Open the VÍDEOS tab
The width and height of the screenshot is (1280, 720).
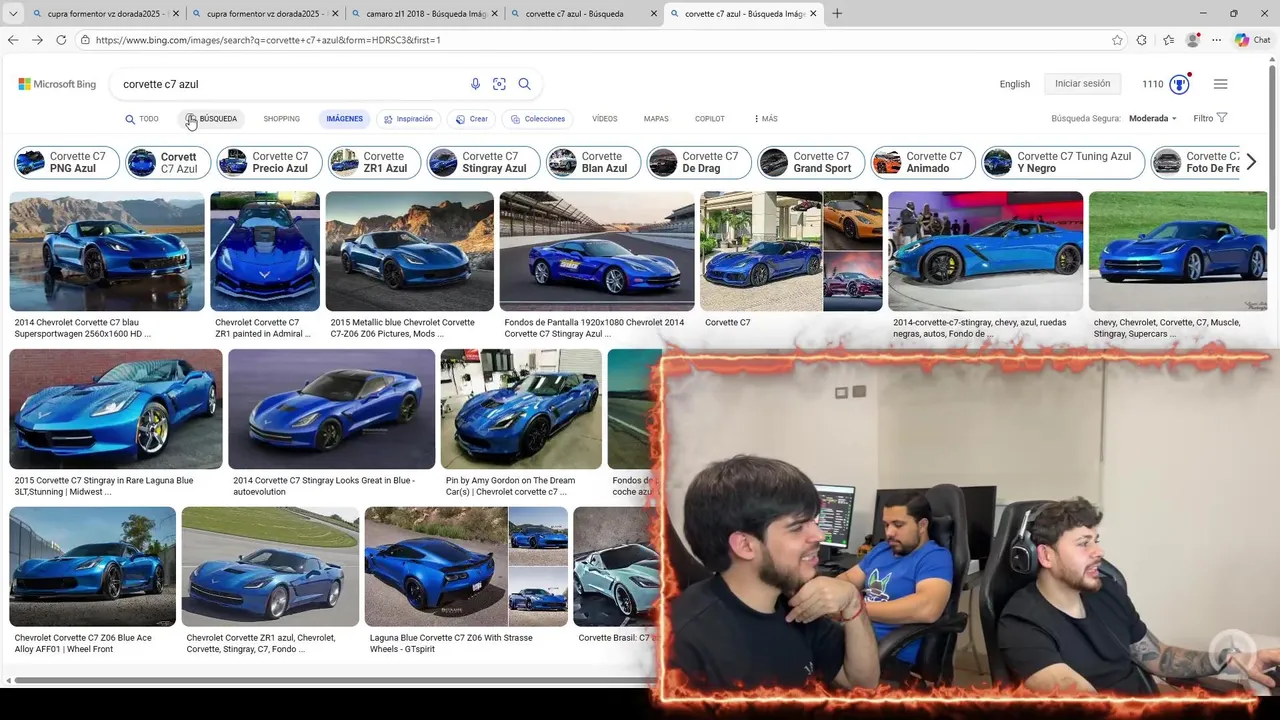coord(604,119)
